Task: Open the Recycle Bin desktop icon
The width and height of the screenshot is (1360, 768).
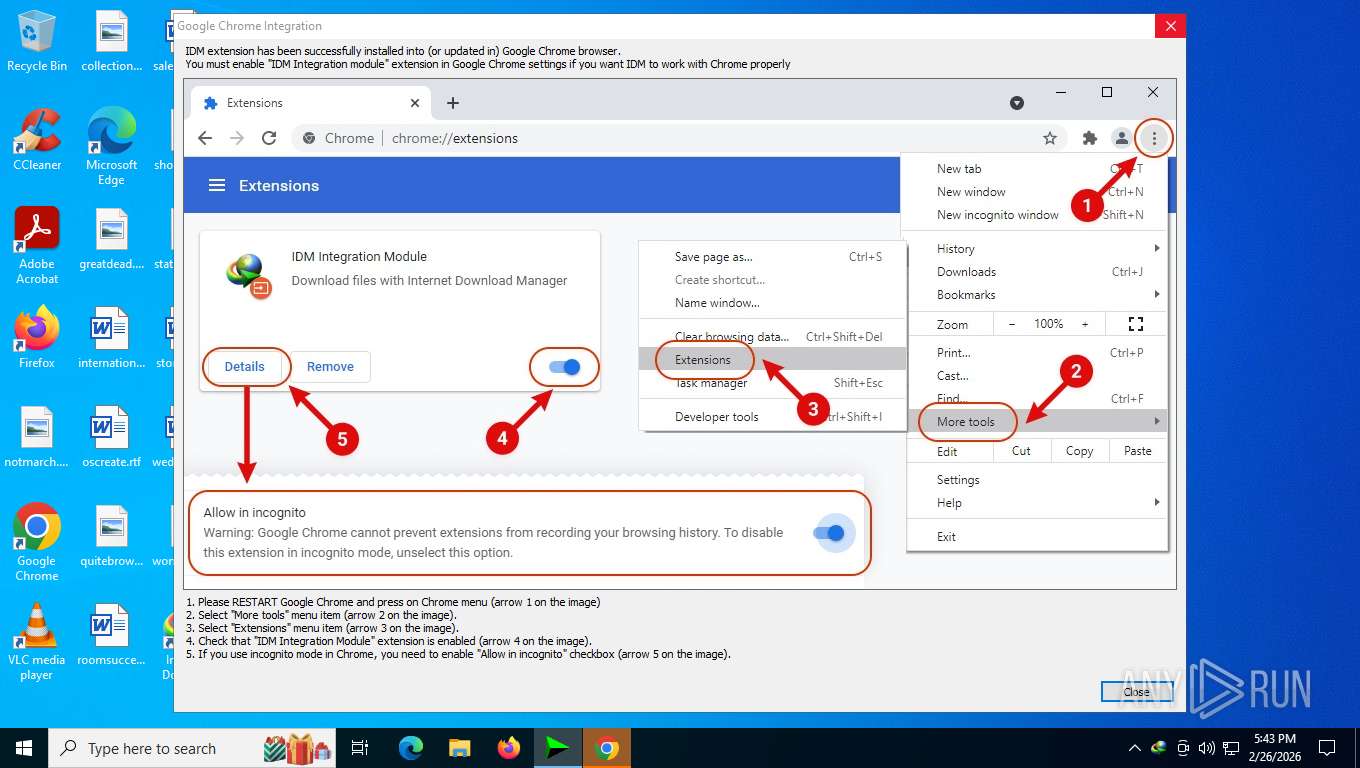Action: coord(37,42)
